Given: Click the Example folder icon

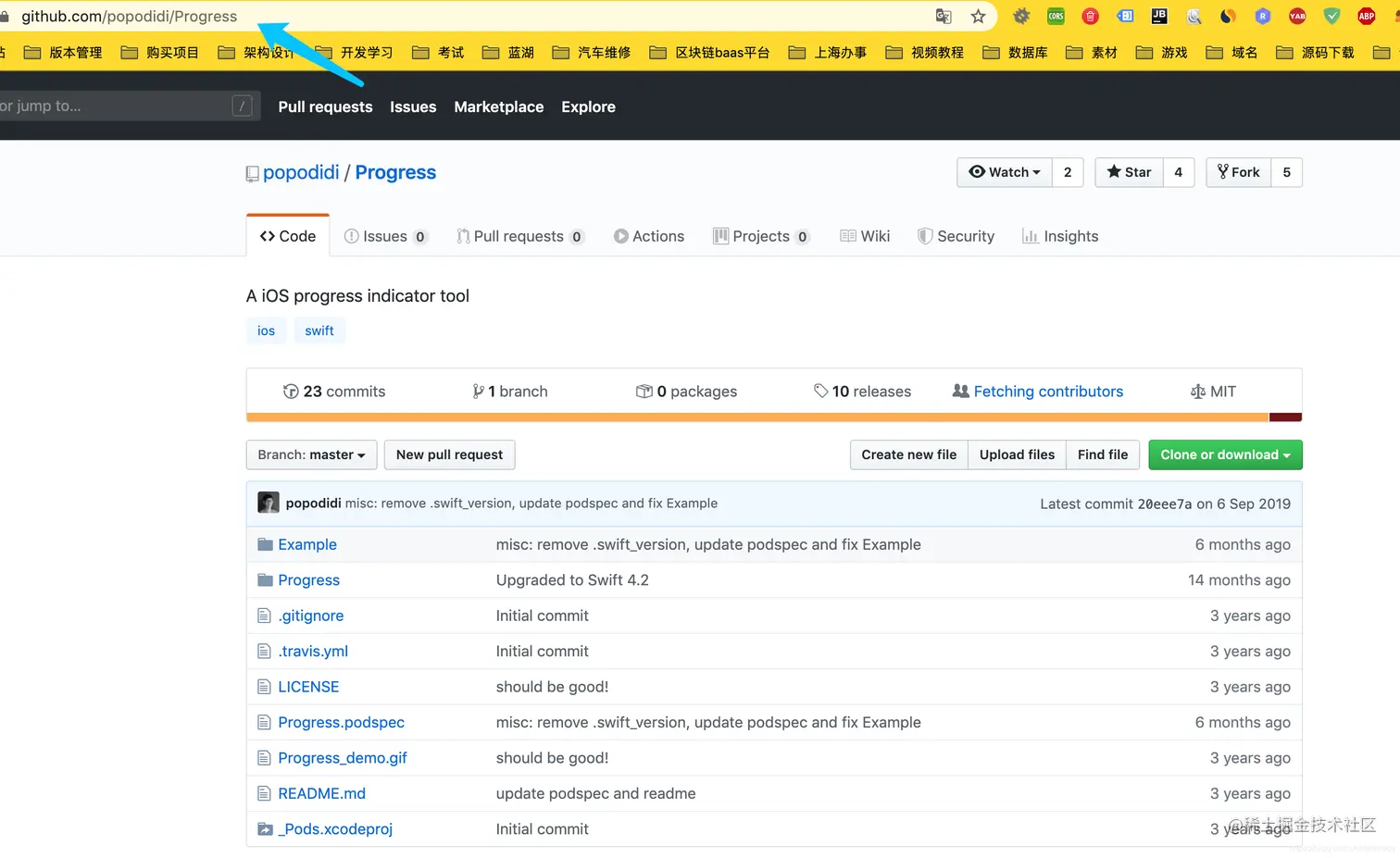Looking at the screenshot, I should click(265, 544).
